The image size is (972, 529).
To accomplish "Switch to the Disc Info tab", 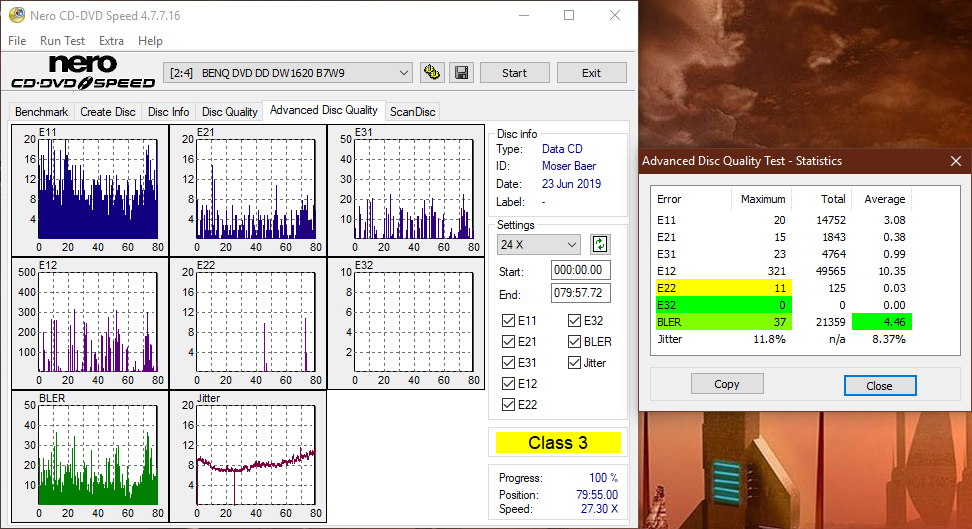I will point(169,112).
